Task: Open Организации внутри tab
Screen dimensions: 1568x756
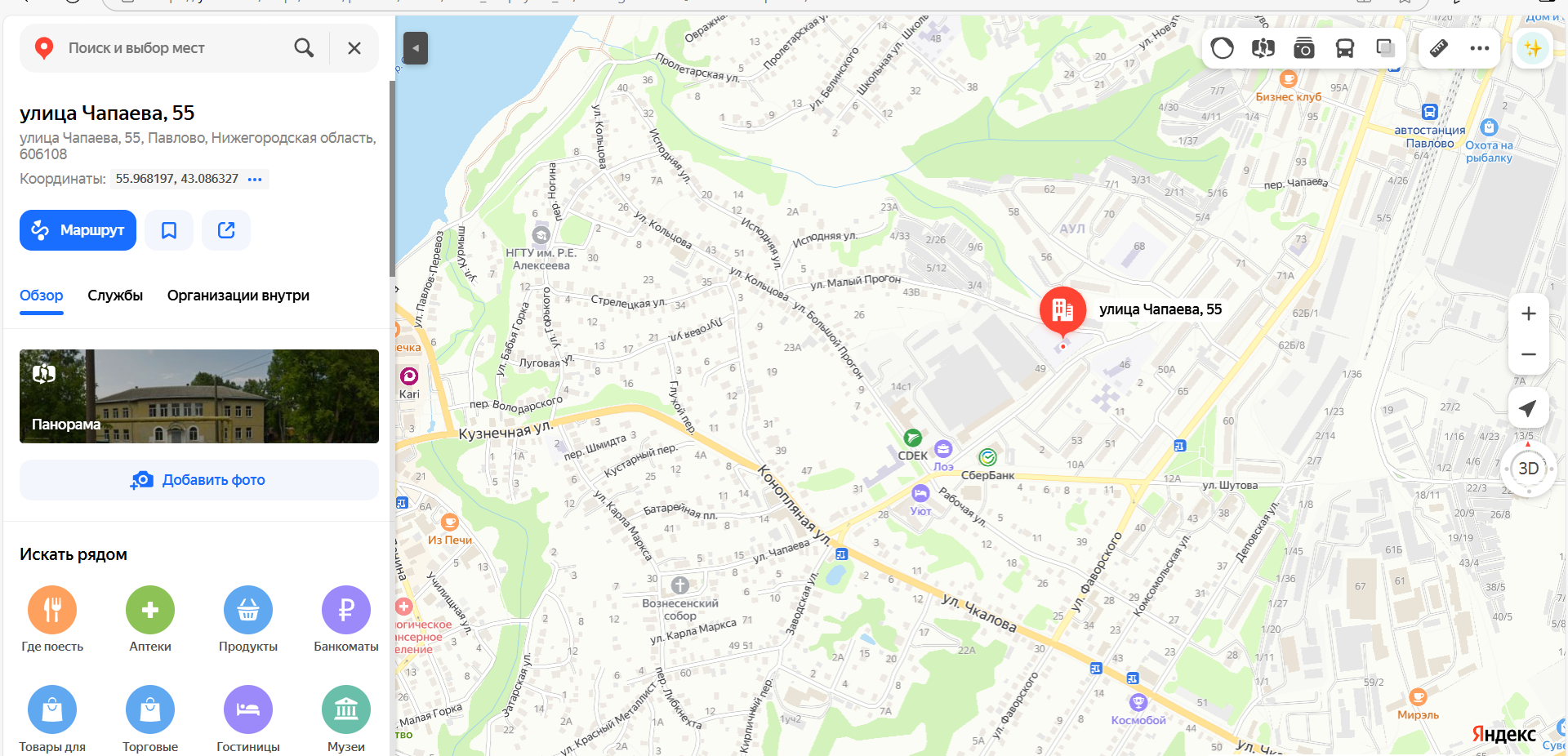Action: [x=238, y=296]
